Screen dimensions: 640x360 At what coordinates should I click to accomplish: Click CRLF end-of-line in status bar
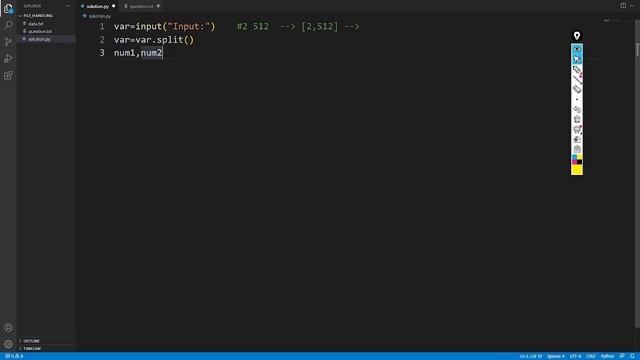coord(591,356)
